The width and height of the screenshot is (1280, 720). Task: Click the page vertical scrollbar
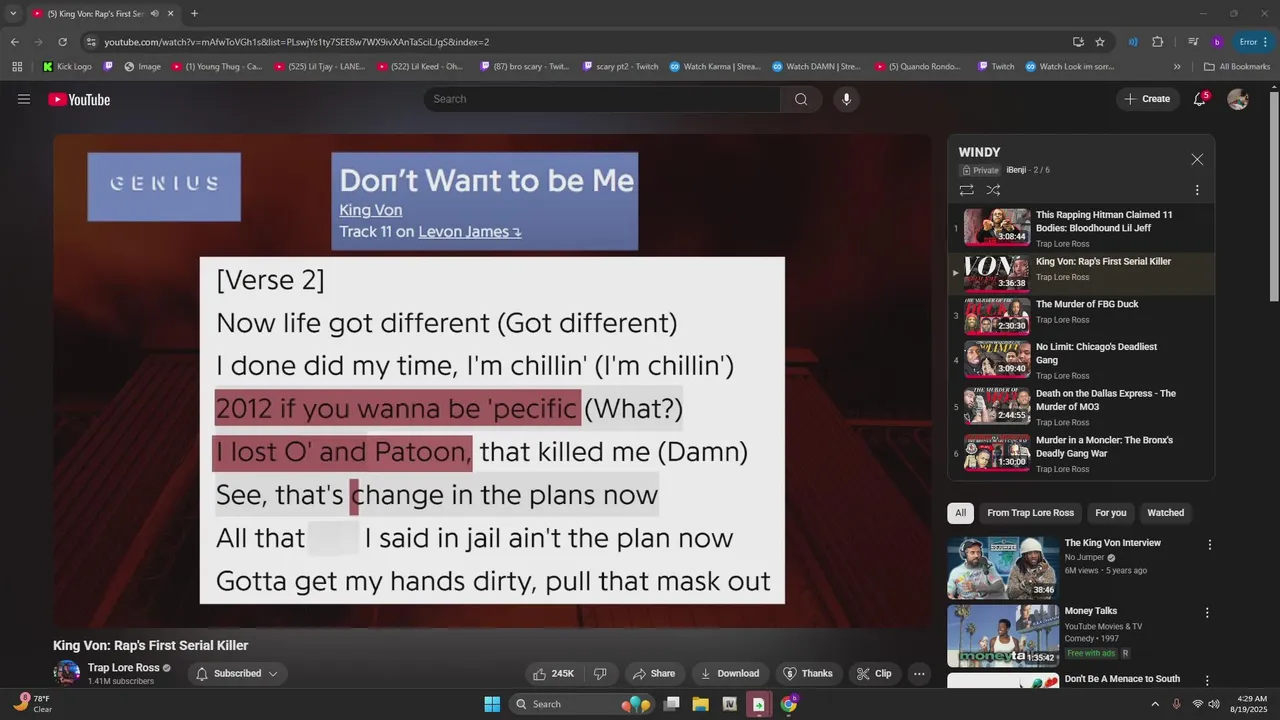(1274, 195)
